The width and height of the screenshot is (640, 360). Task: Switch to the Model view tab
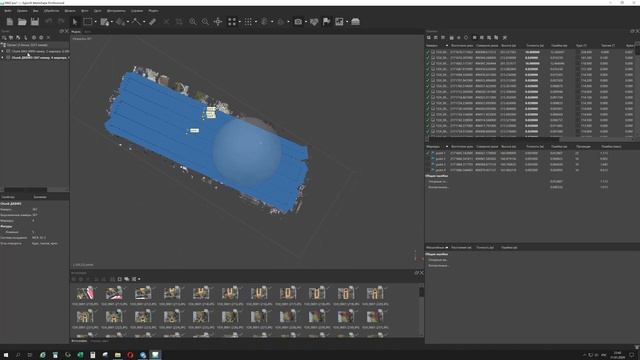coord(76,31)
